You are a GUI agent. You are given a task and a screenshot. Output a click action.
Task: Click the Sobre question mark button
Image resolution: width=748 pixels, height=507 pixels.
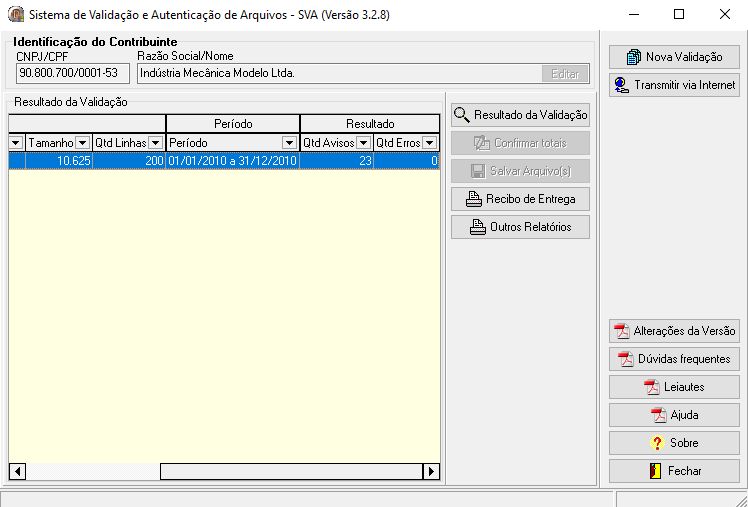(674, 443)
